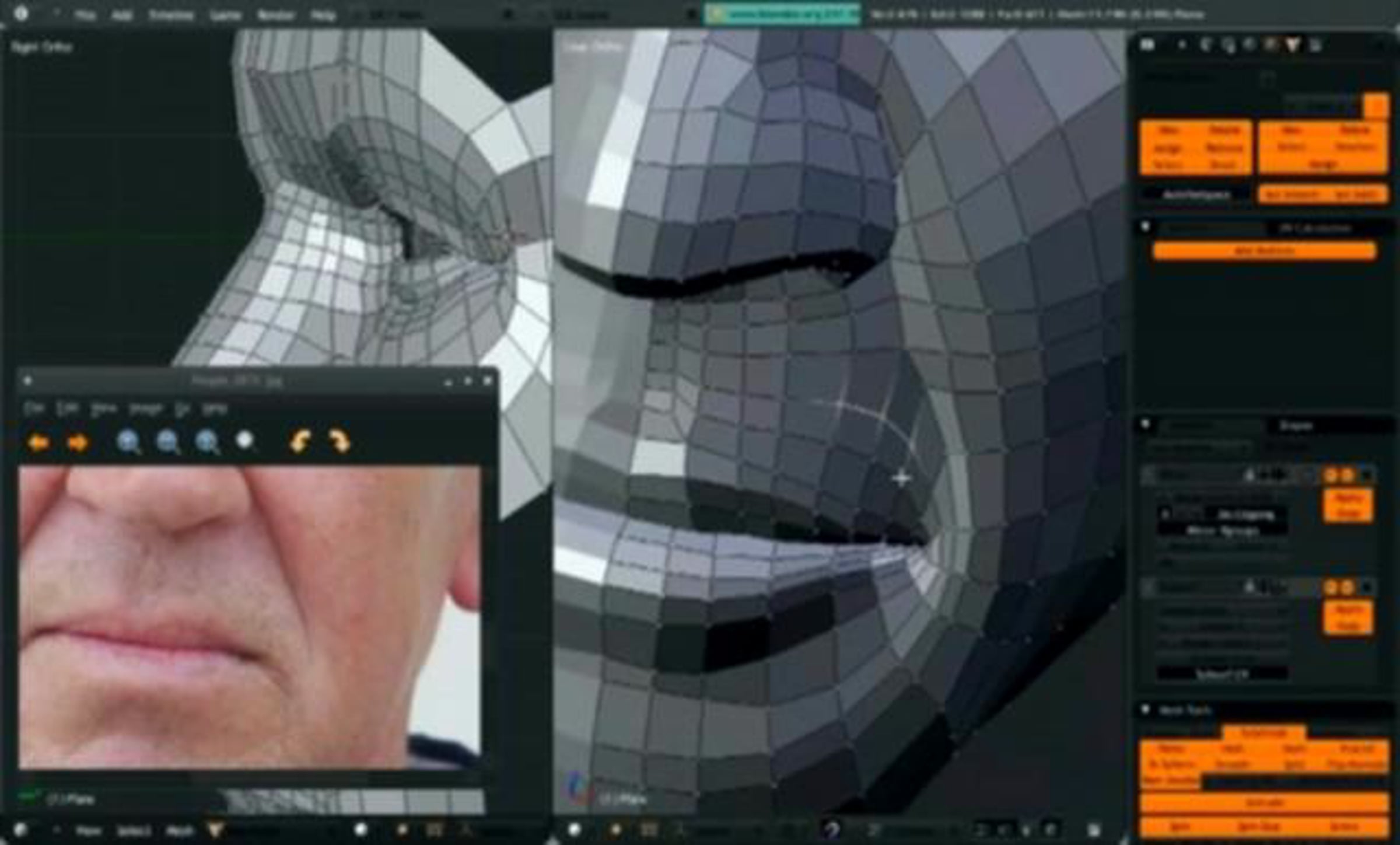The height and width of the screenshot is (845, 1400).
Task: Select the Editing context icon
Action: pyautogui.click(x=1293, y=45)
